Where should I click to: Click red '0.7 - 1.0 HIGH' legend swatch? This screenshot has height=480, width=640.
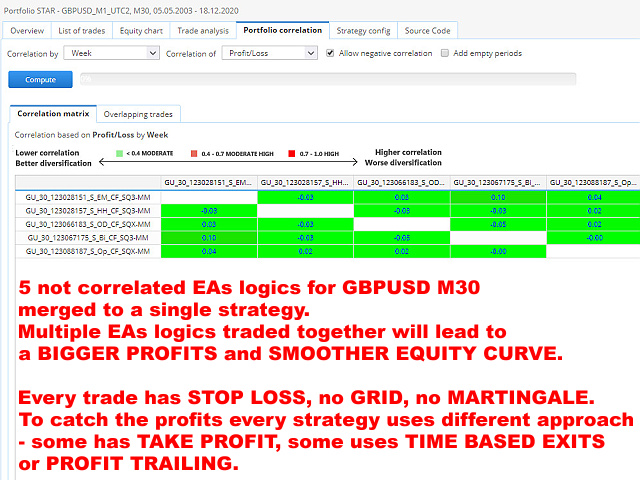click(x=291, y=153)
